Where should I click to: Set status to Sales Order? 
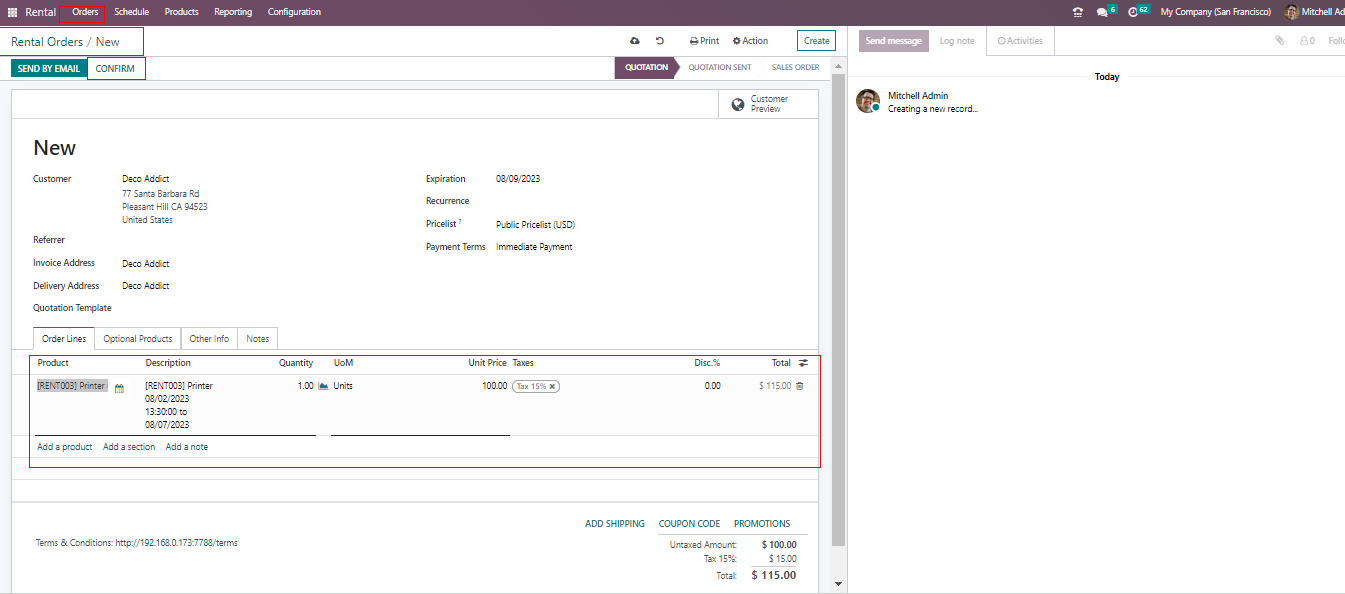[795, 68]
